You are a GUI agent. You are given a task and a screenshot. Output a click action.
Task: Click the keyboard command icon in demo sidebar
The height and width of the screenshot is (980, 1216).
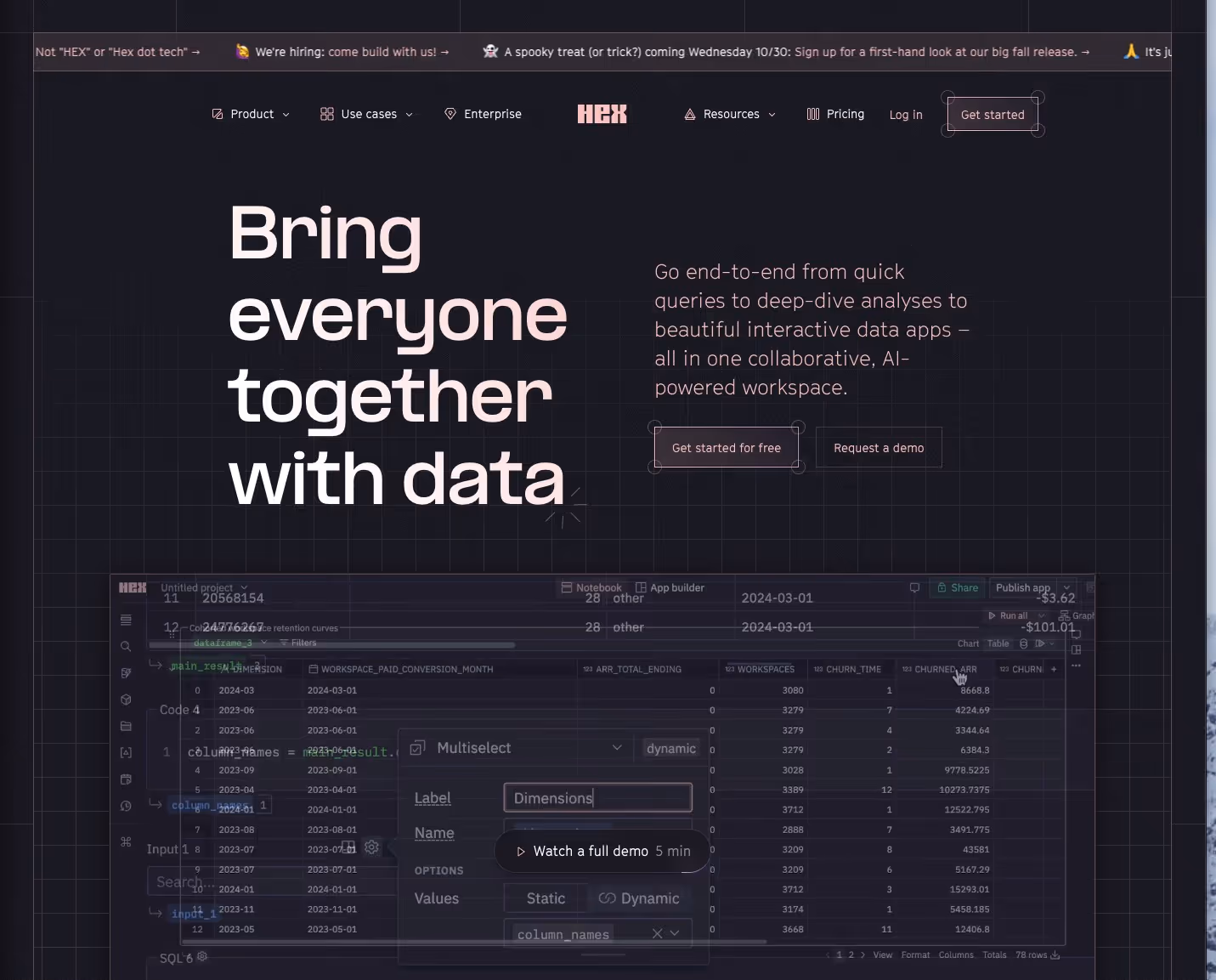pos(126,841)
